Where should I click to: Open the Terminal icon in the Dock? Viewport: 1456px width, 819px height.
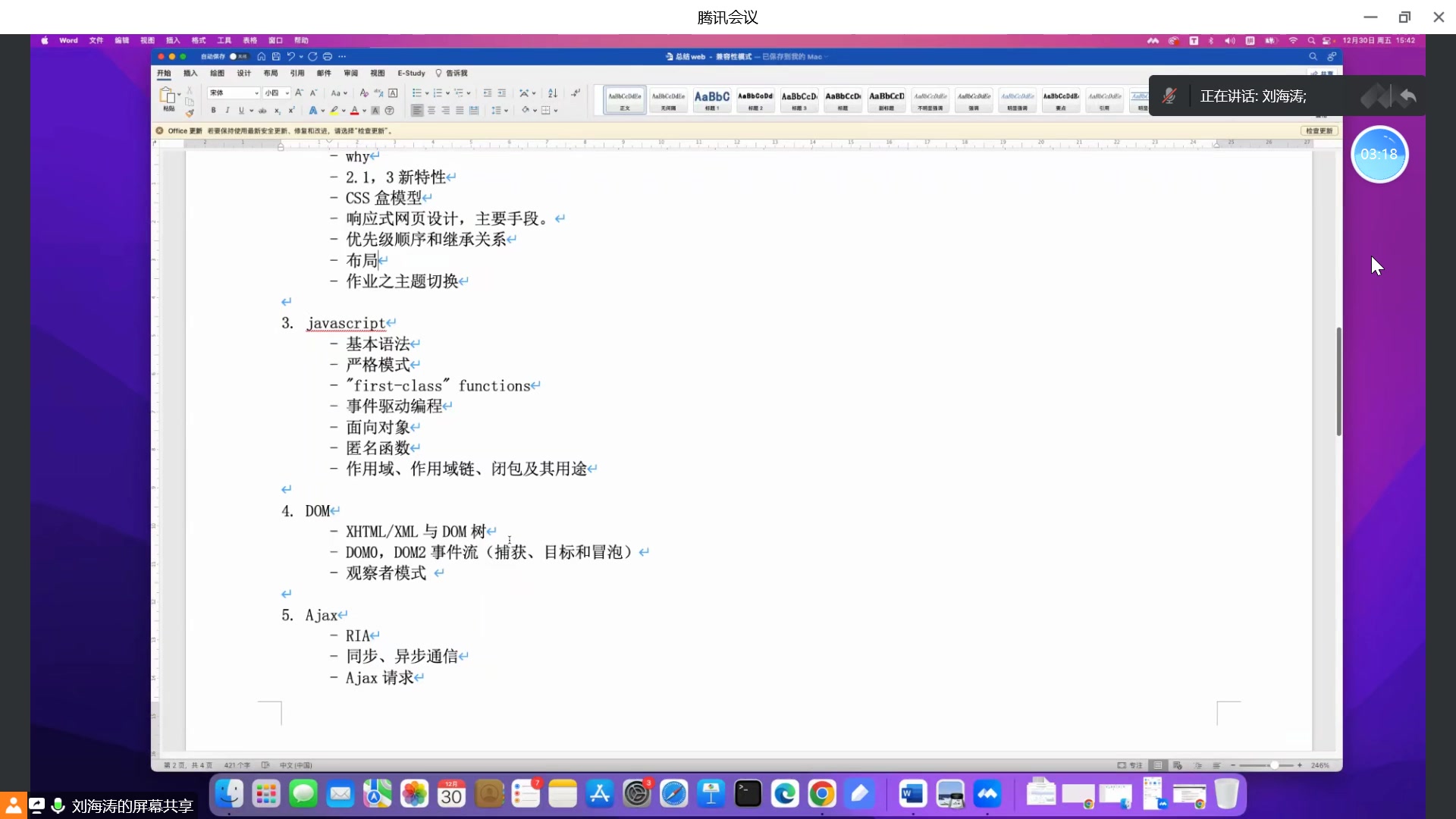tap(748, 794)
